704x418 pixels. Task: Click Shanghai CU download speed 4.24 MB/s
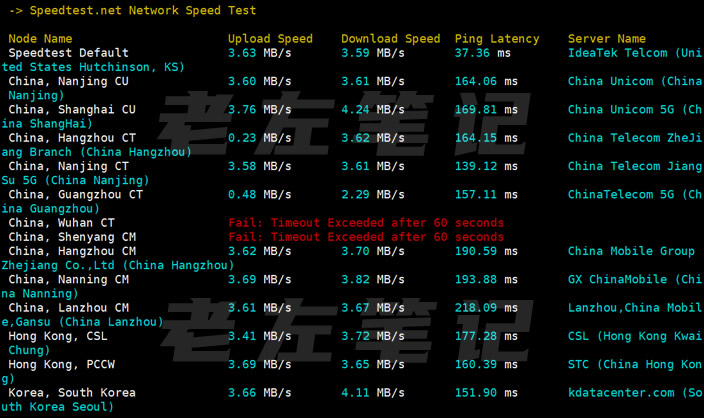[x=373, y=110]
